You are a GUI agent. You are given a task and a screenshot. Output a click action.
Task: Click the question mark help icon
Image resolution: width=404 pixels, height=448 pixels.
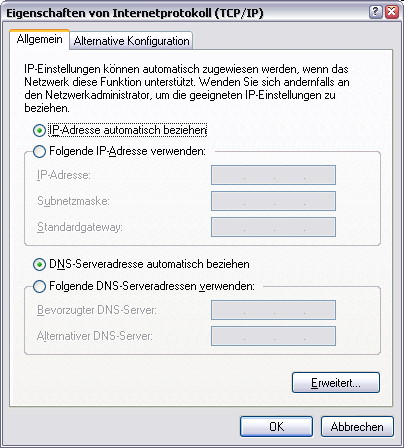(x=375, y=12)
